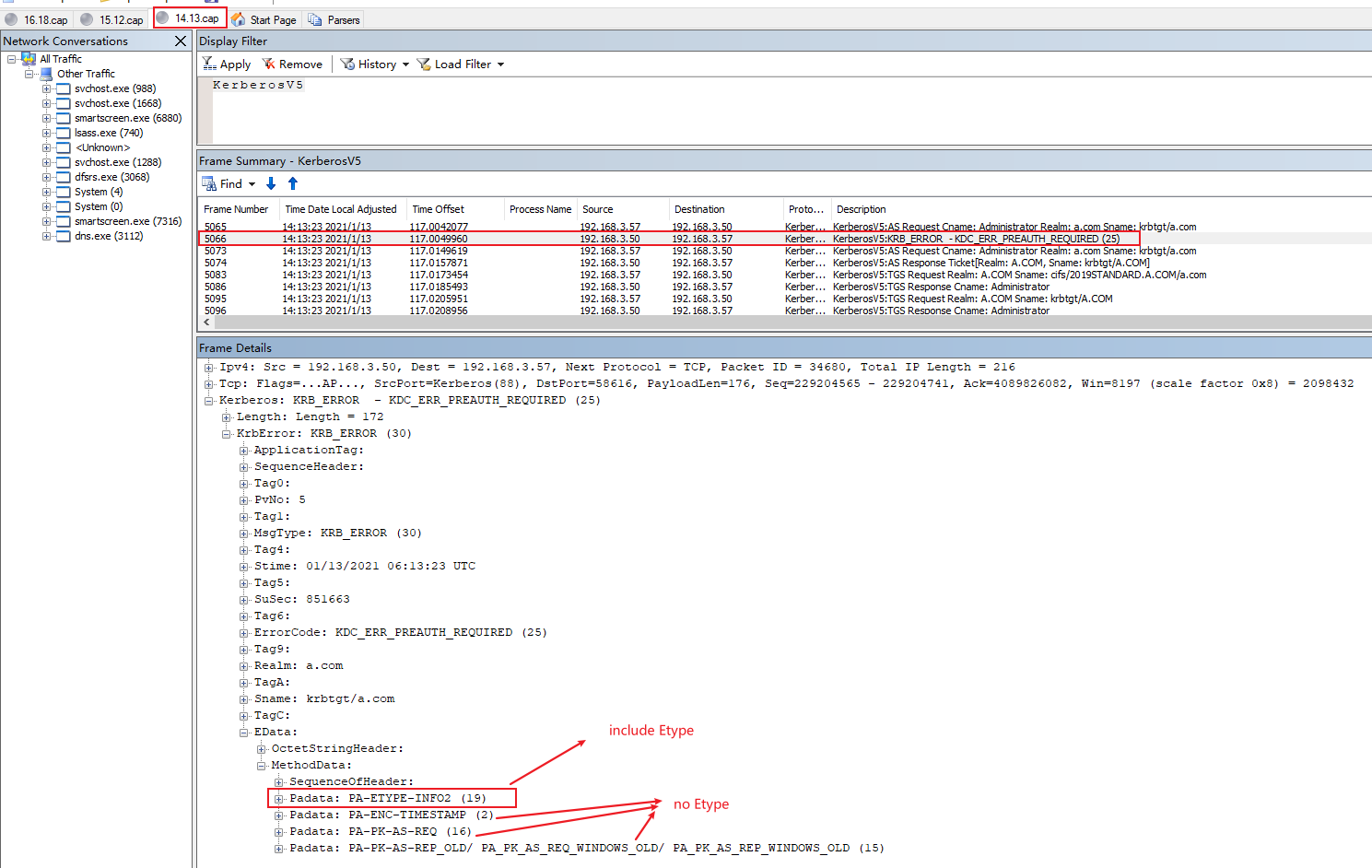
Task: Expand the Realm: a.com field
Action: tap(244, 665)
